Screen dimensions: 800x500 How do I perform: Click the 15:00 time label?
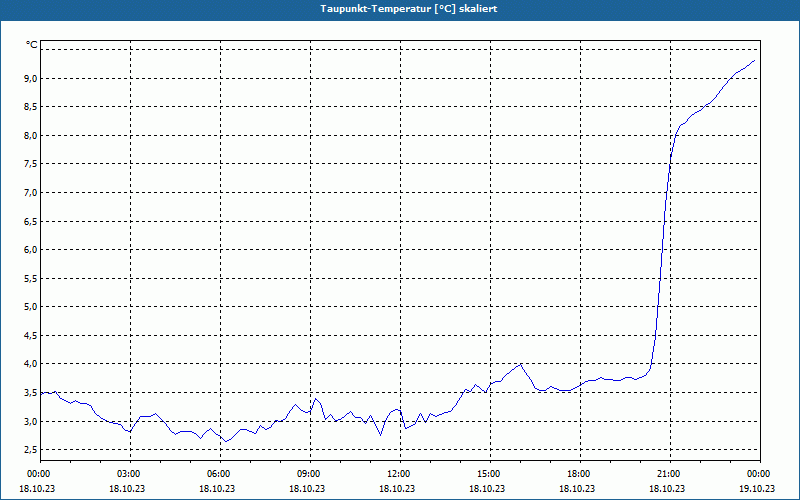[x=490, y=474]
